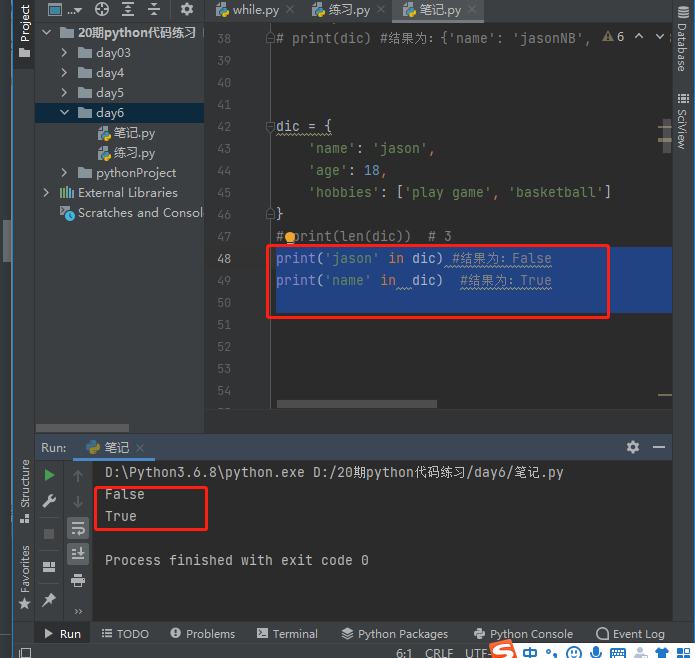This screenshot has height=658, width=695.
Task: Hide the Run tool window
Action: tap(659, 447)
